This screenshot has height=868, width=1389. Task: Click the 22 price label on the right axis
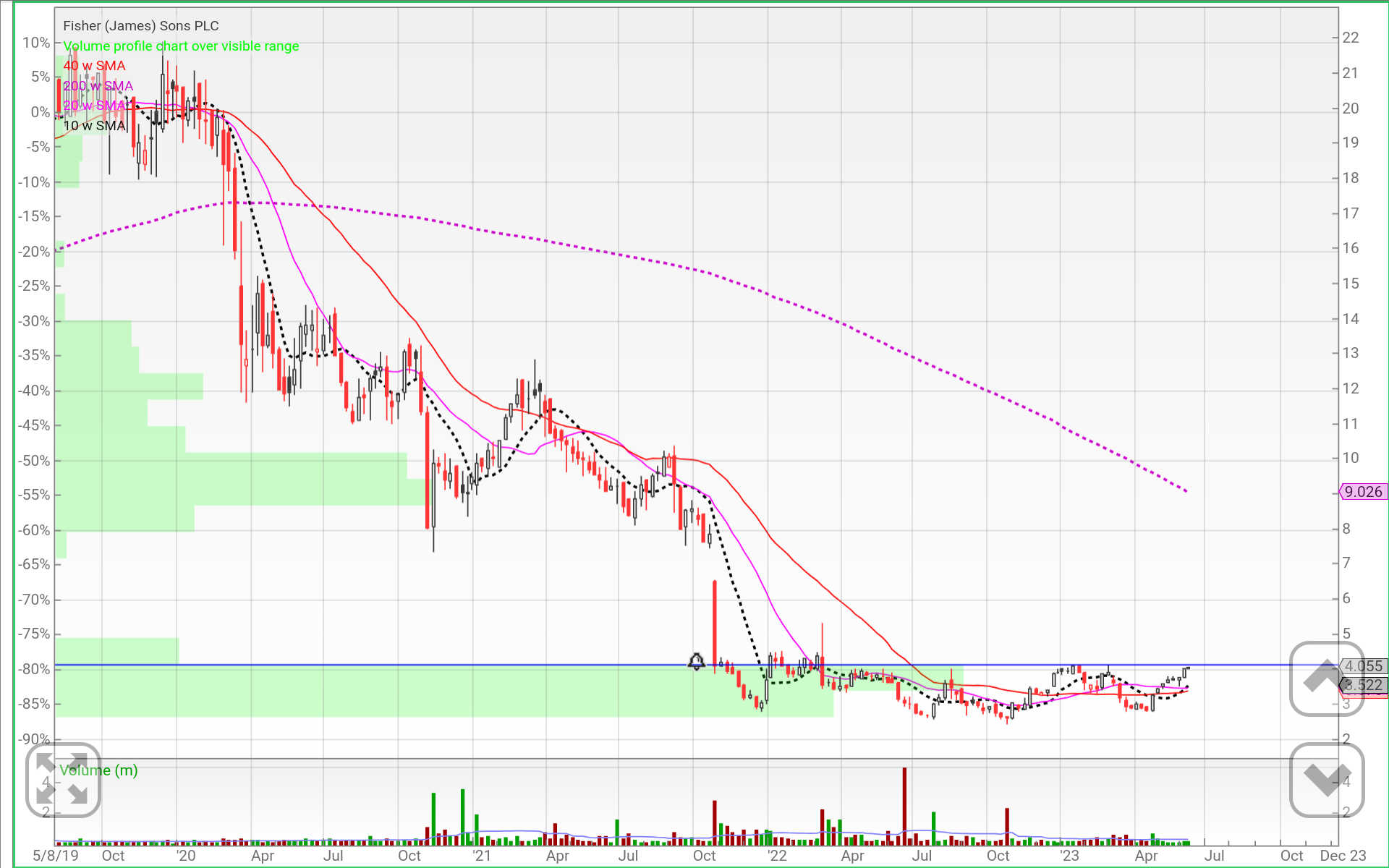tap(1351, 38)
